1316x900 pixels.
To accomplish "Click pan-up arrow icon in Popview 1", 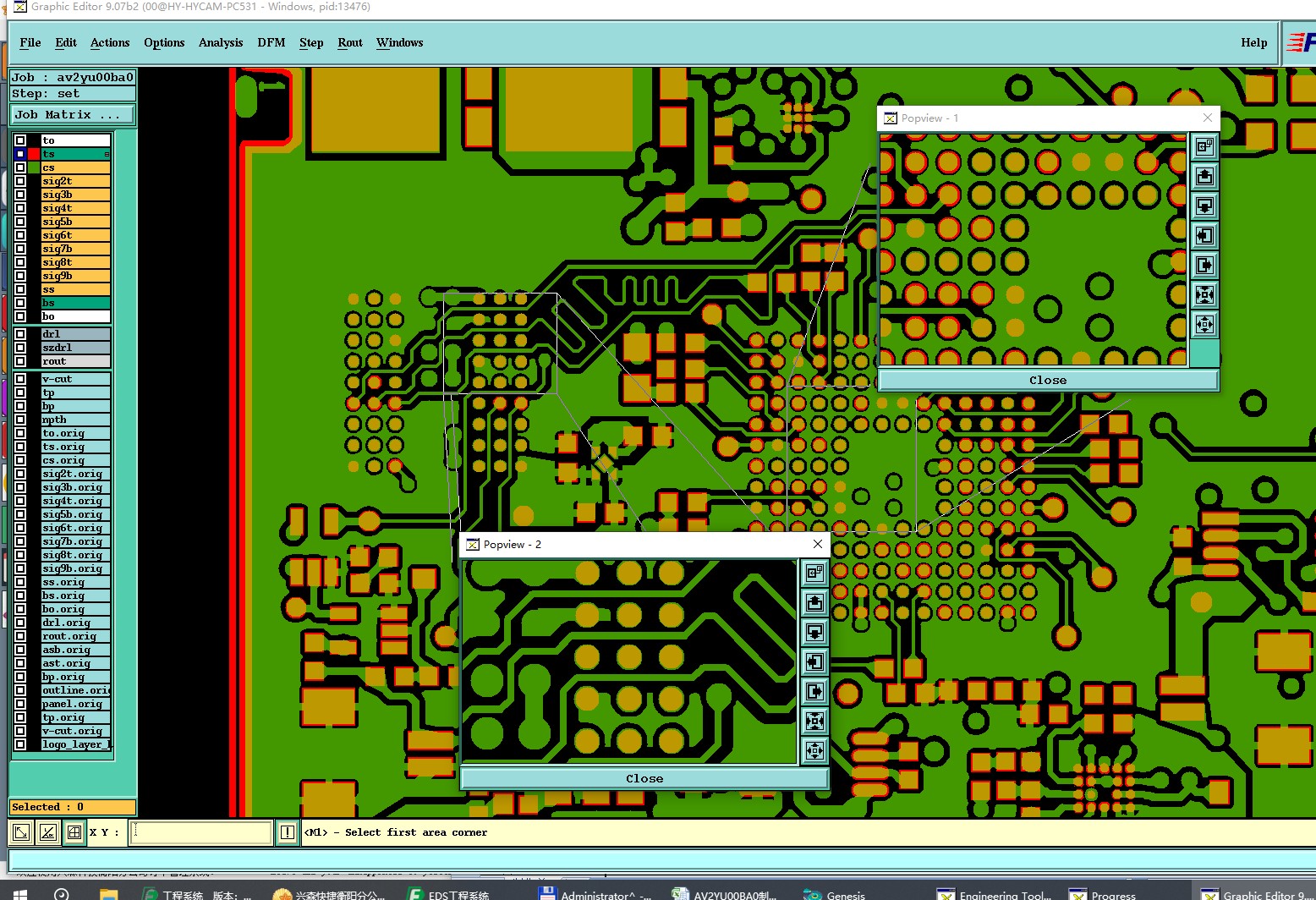I will click(x=1204, y=176).
